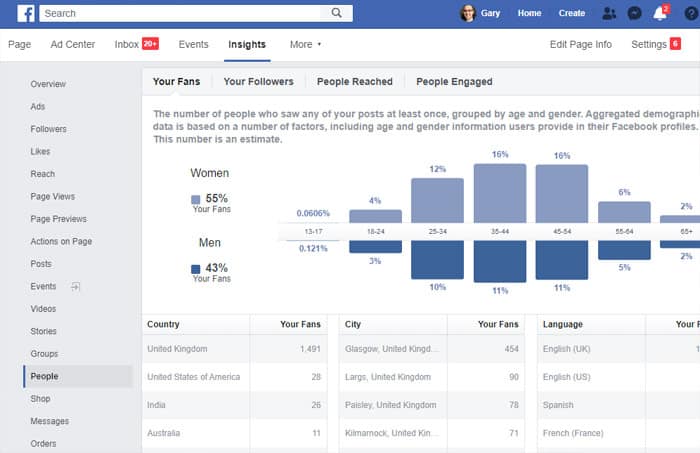Click Gary's profile name

click(x=490, y=13)
